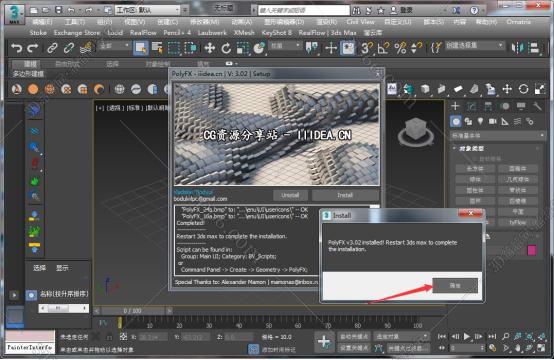
Task: Click the Help question mark icon
Action: (474, 10)
